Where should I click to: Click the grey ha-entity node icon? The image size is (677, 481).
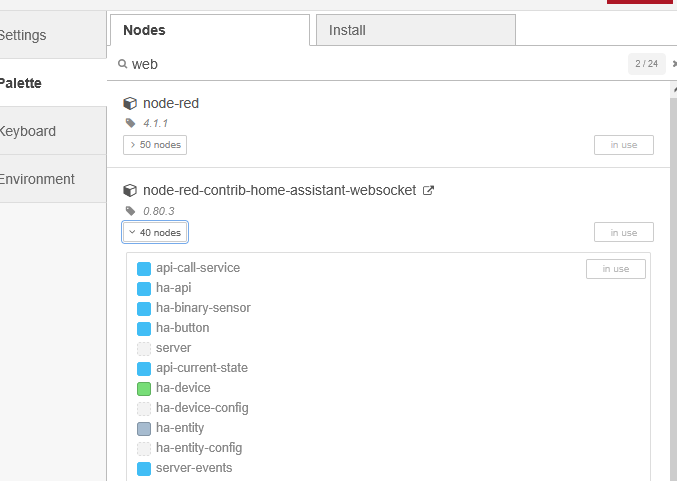[144, 428]
